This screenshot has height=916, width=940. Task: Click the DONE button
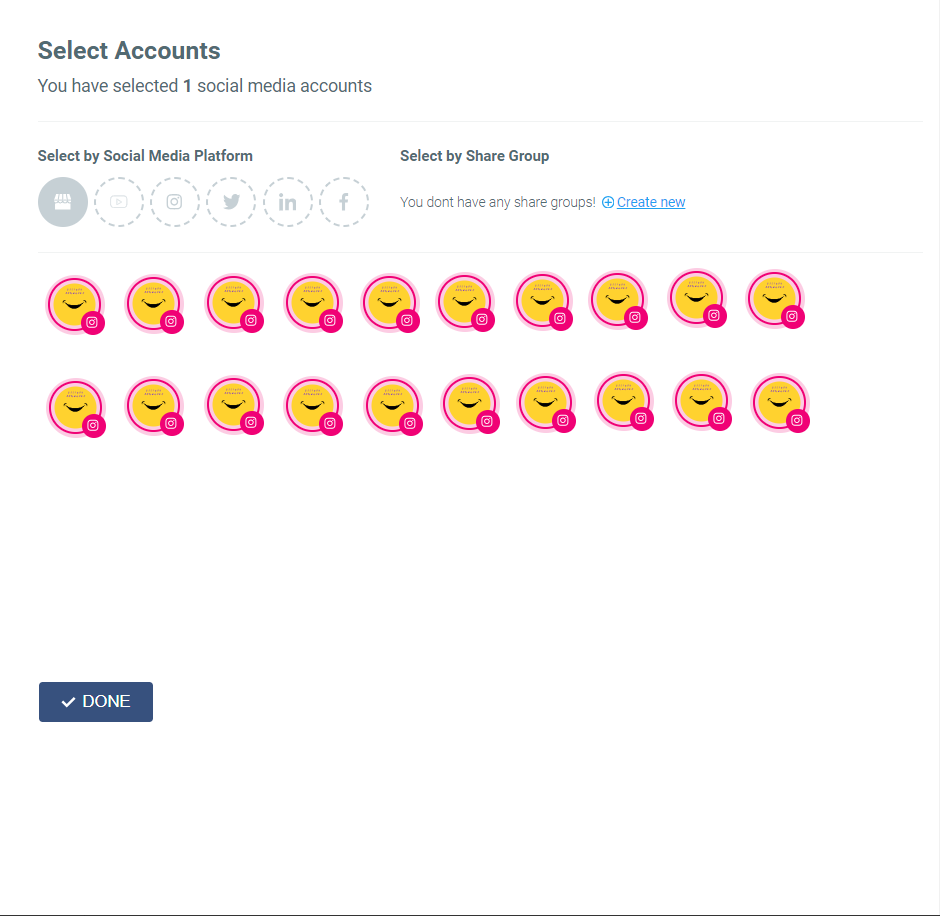point(96,701)
